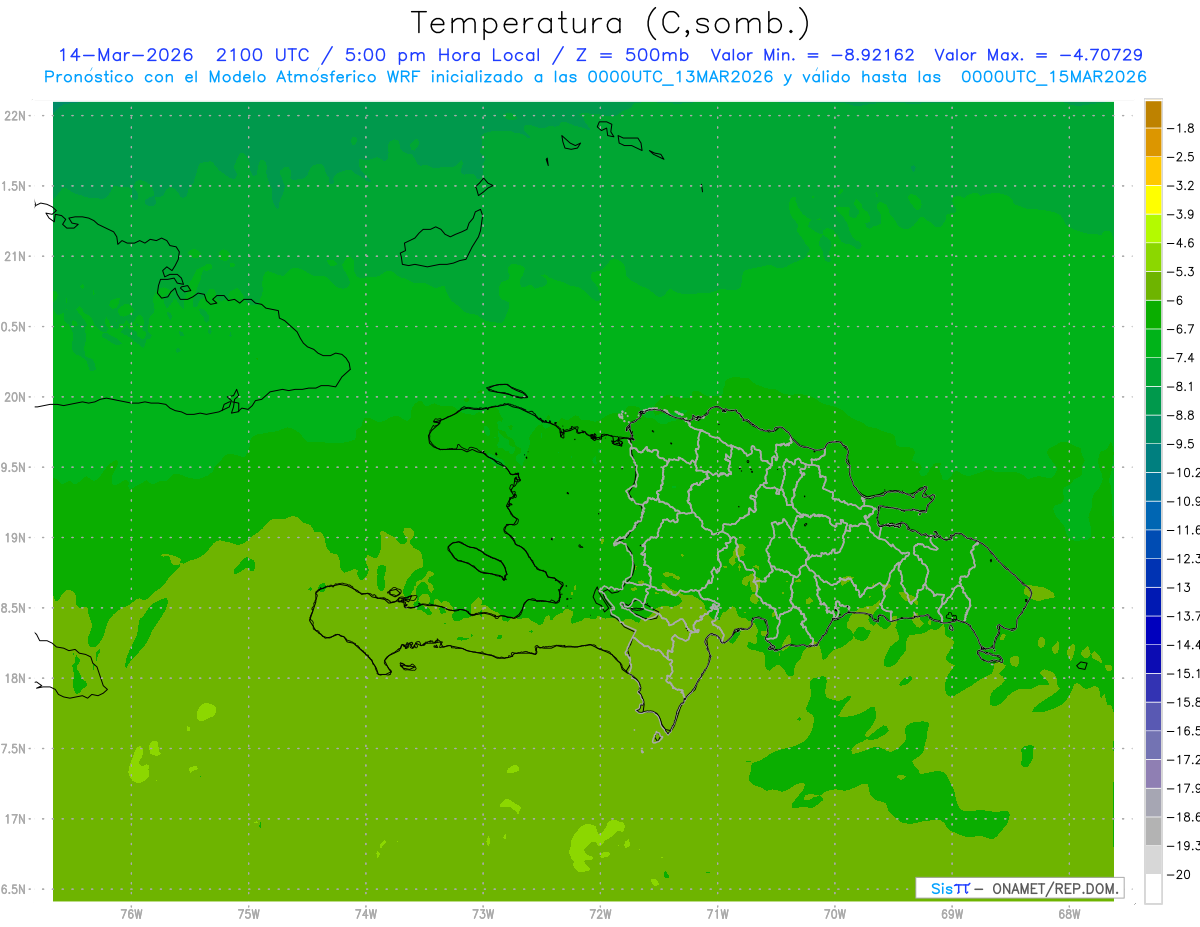The height and width of the screenshot is (927, 1200).
Task: Click the white legend segment below -20
Action: coord(1153,889)
